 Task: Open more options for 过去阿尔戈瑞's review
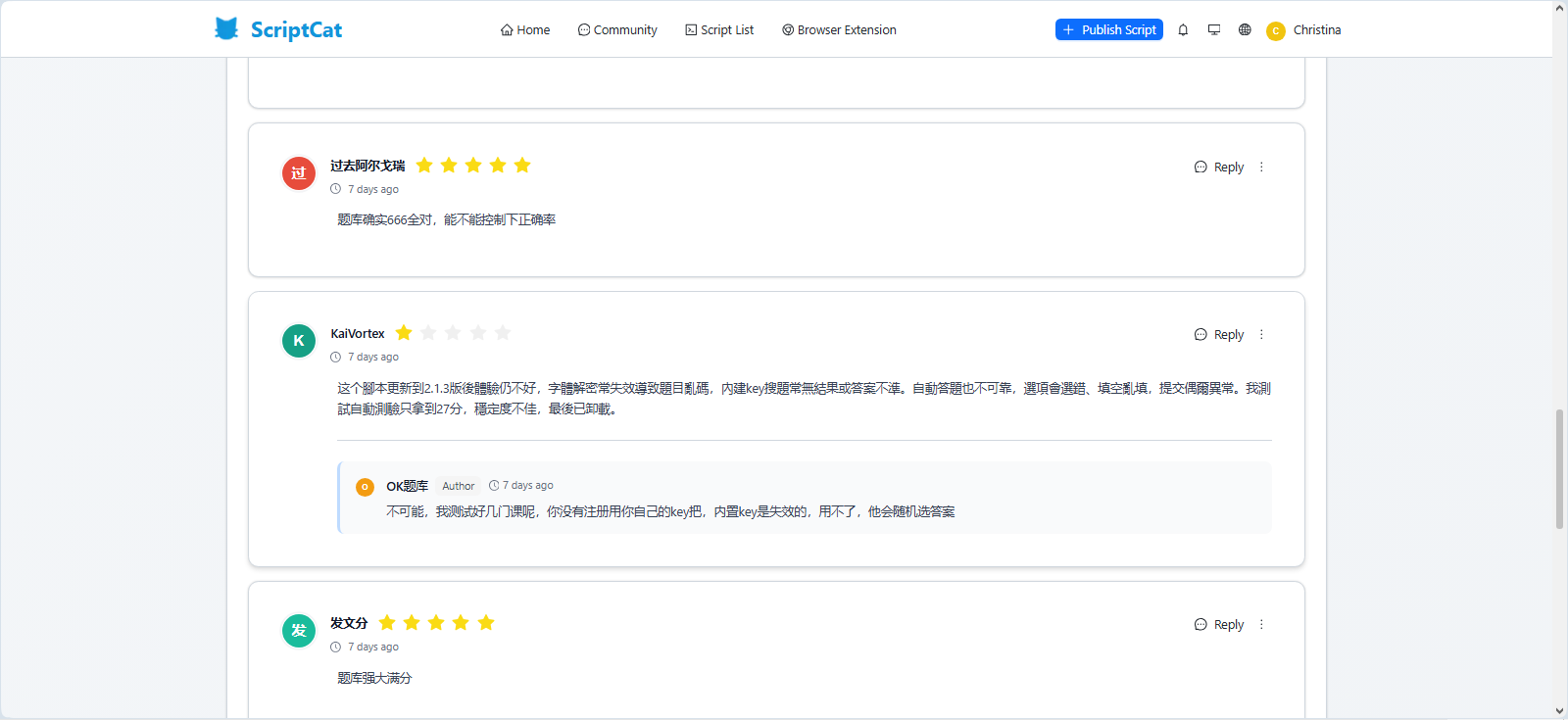(x=1261, y=168)
